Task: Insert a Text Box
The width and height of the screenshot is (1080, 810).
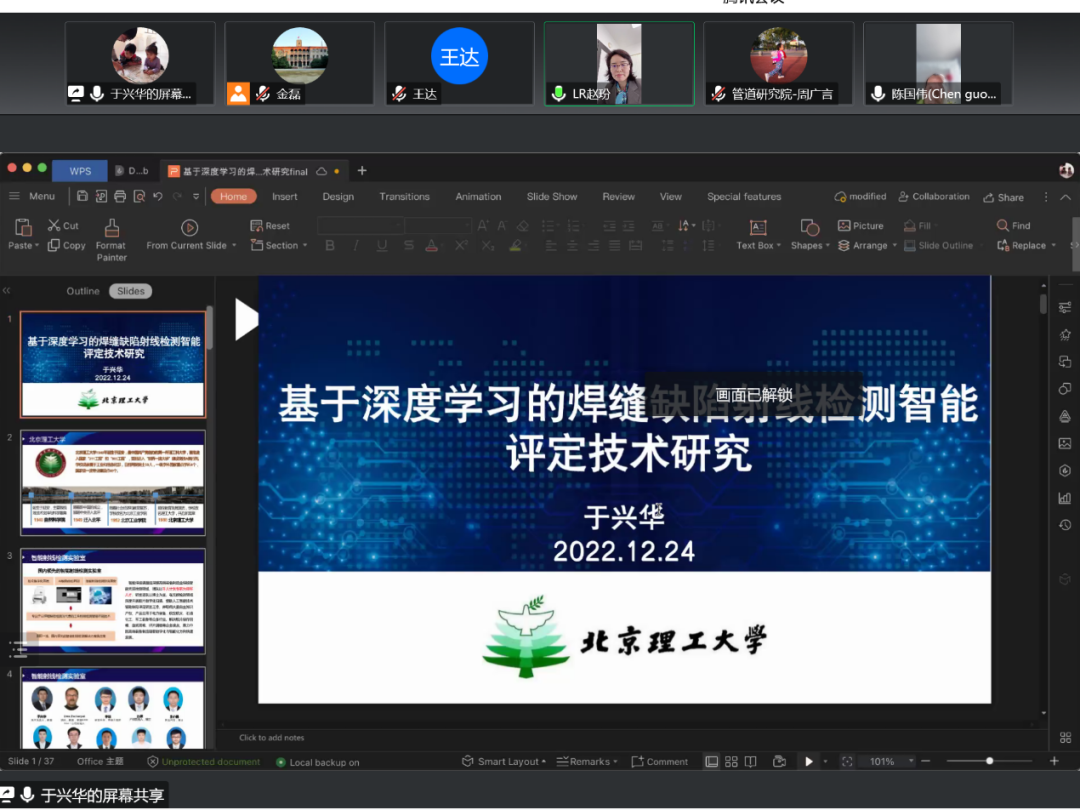Action: coord(757,235)
